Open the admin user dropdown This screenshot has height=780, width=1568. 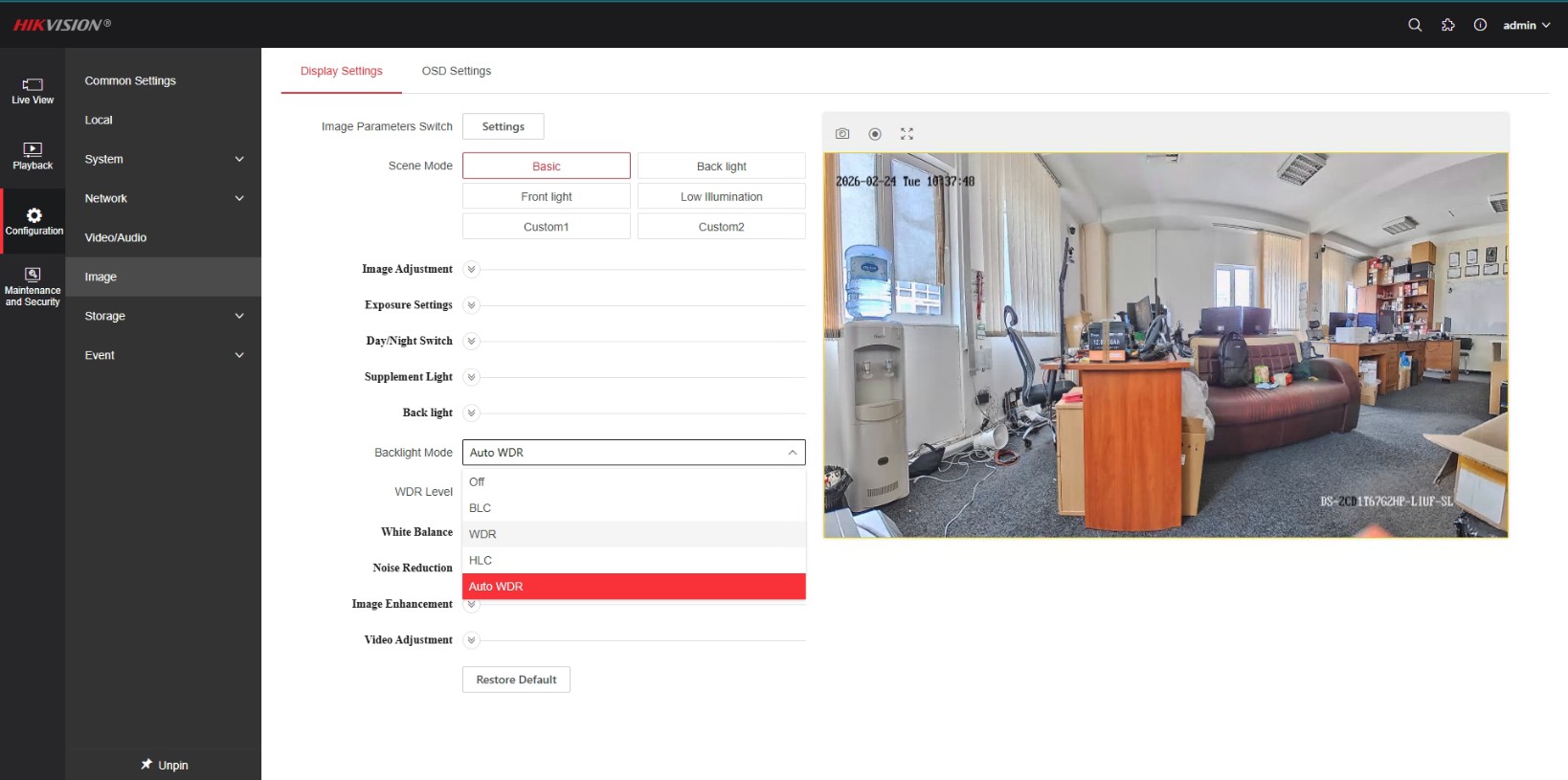1526,25
